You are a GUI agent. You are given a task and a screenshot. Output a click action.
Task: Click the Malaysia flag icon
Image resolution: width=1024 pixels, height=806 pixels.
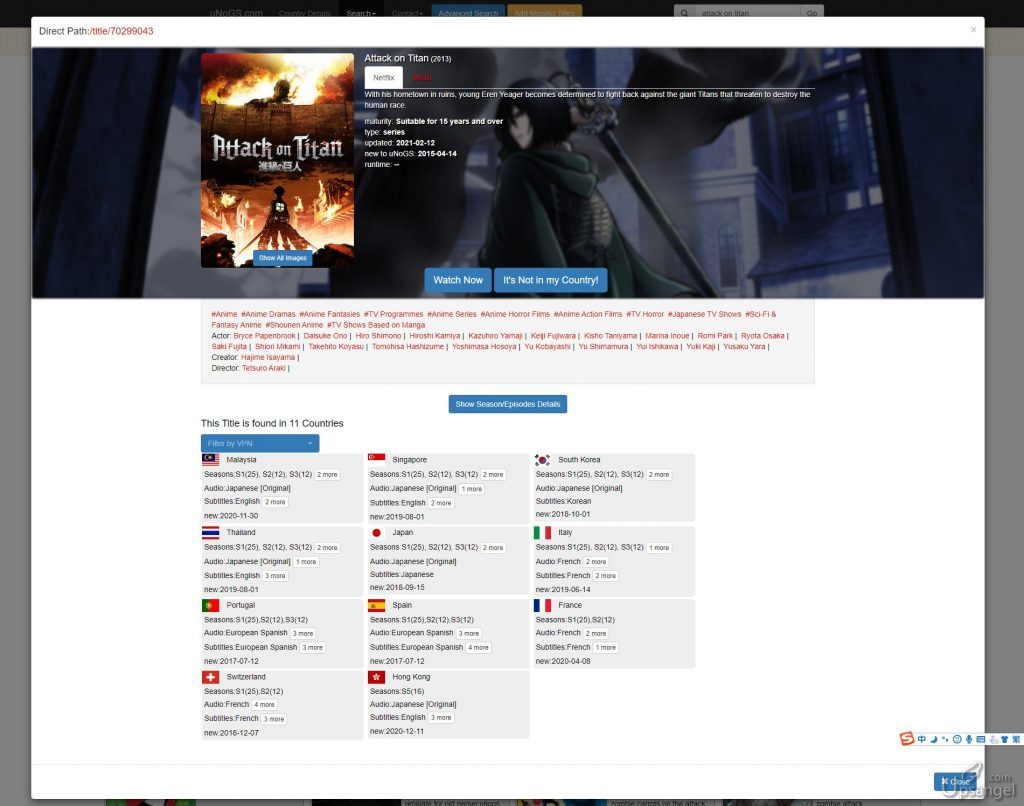[210, 459]
